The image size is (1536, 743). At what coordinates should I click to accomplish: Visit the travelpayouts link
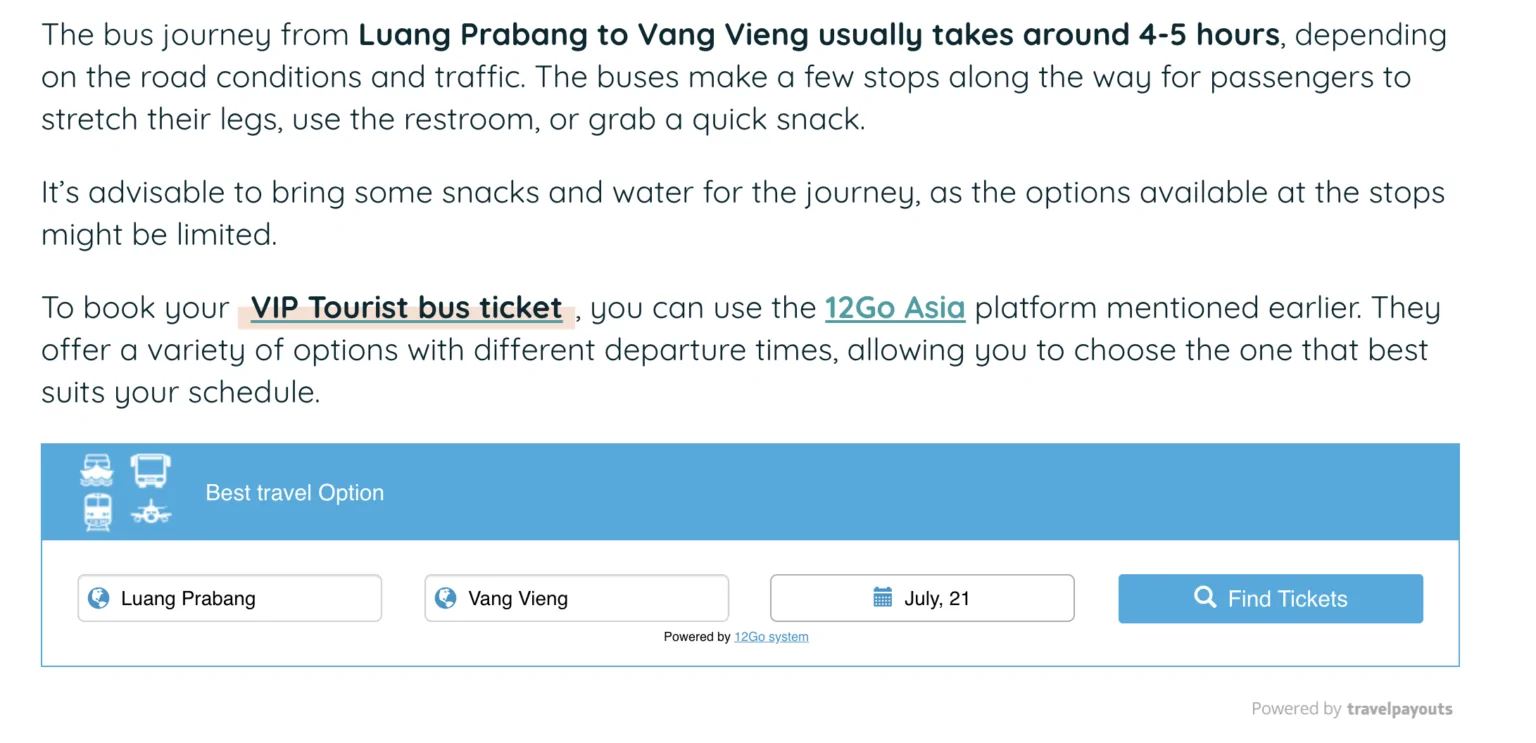click(x=1399, y=709)
